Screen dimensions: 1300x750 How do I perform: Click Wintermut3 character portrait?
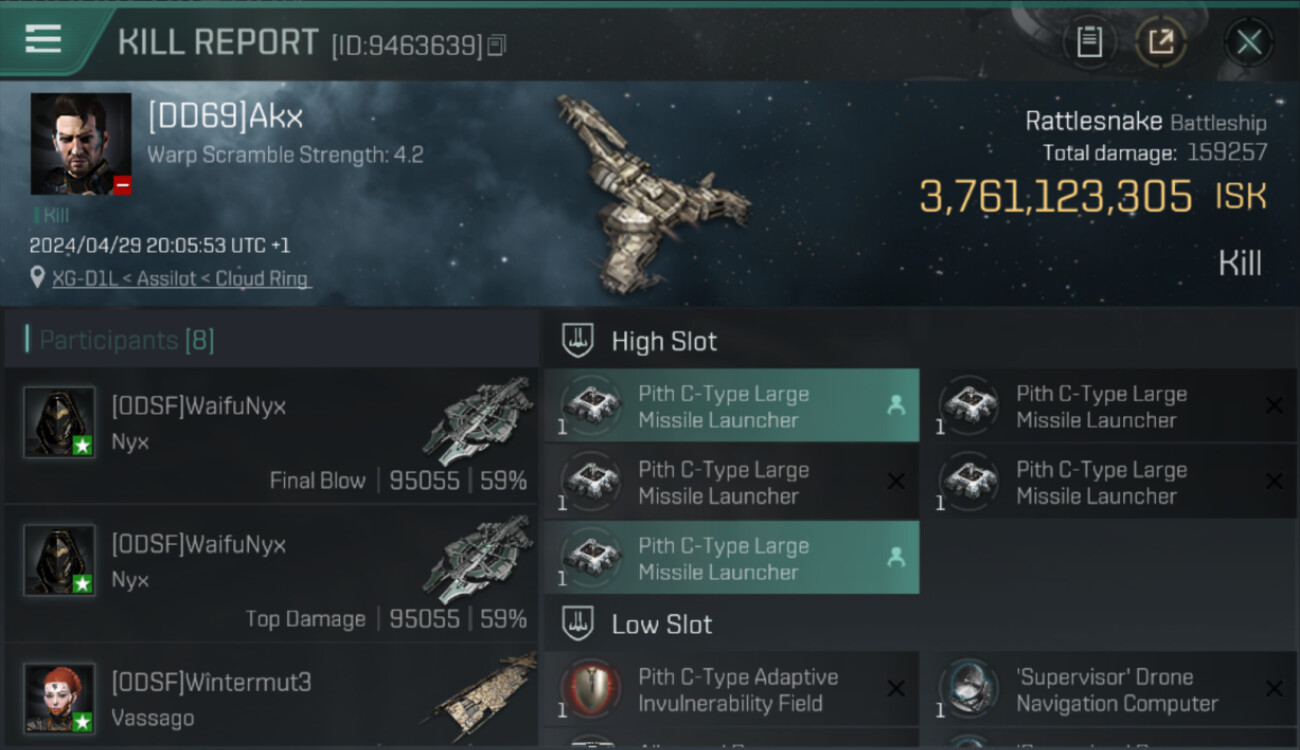coord(60,698)
